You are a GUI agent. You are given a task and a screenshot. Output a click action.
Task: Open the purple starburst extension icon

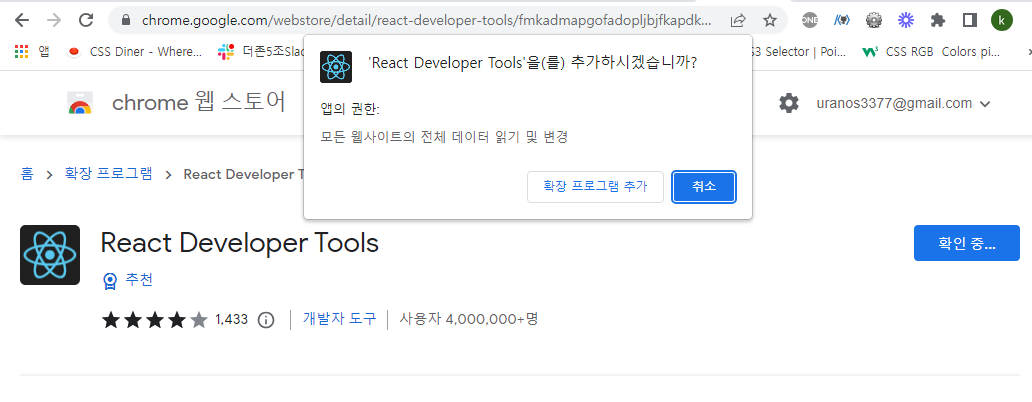(x=906, y=20)
